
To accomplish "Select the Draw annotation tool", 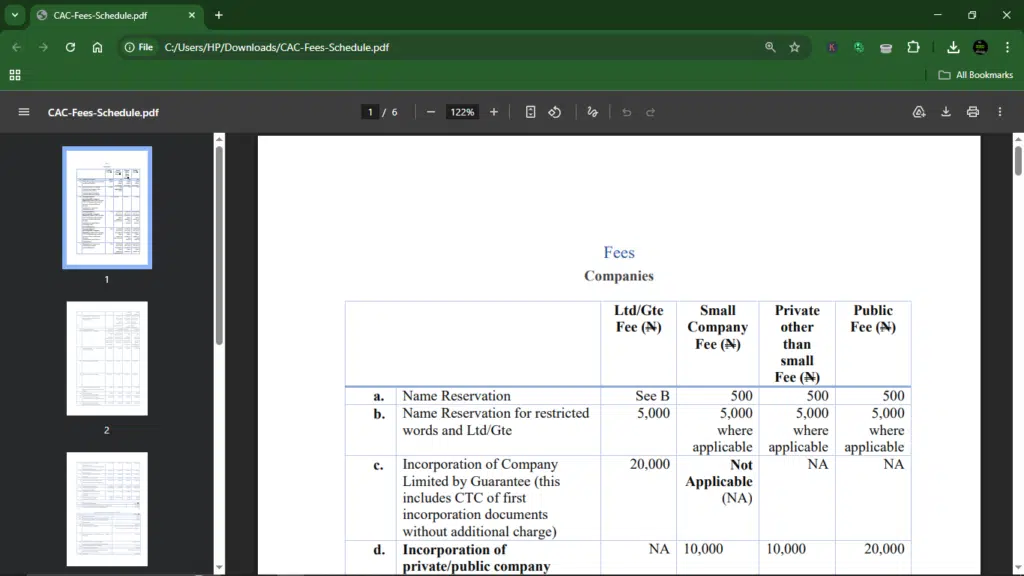I will tap(593, 112).
